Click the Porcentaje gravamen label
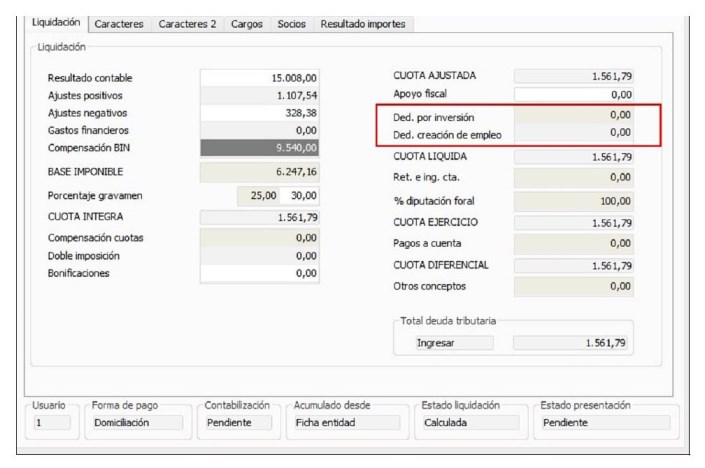Viewport: 705px width, 468px height. [95, 196]
